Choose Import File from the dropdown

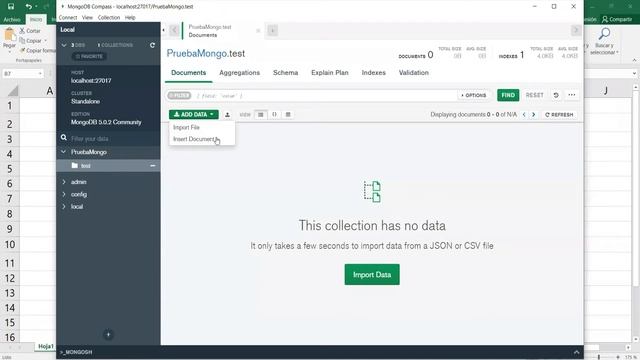(186, 127)
